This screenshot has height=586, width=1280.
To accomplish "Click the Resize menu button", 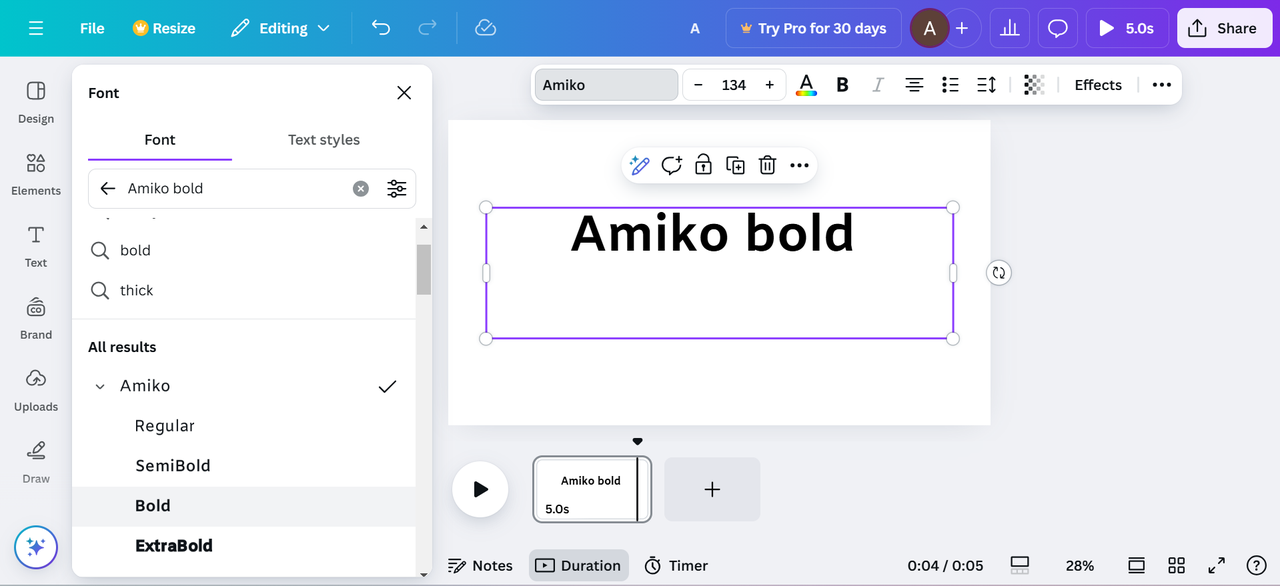I will 164,28.
